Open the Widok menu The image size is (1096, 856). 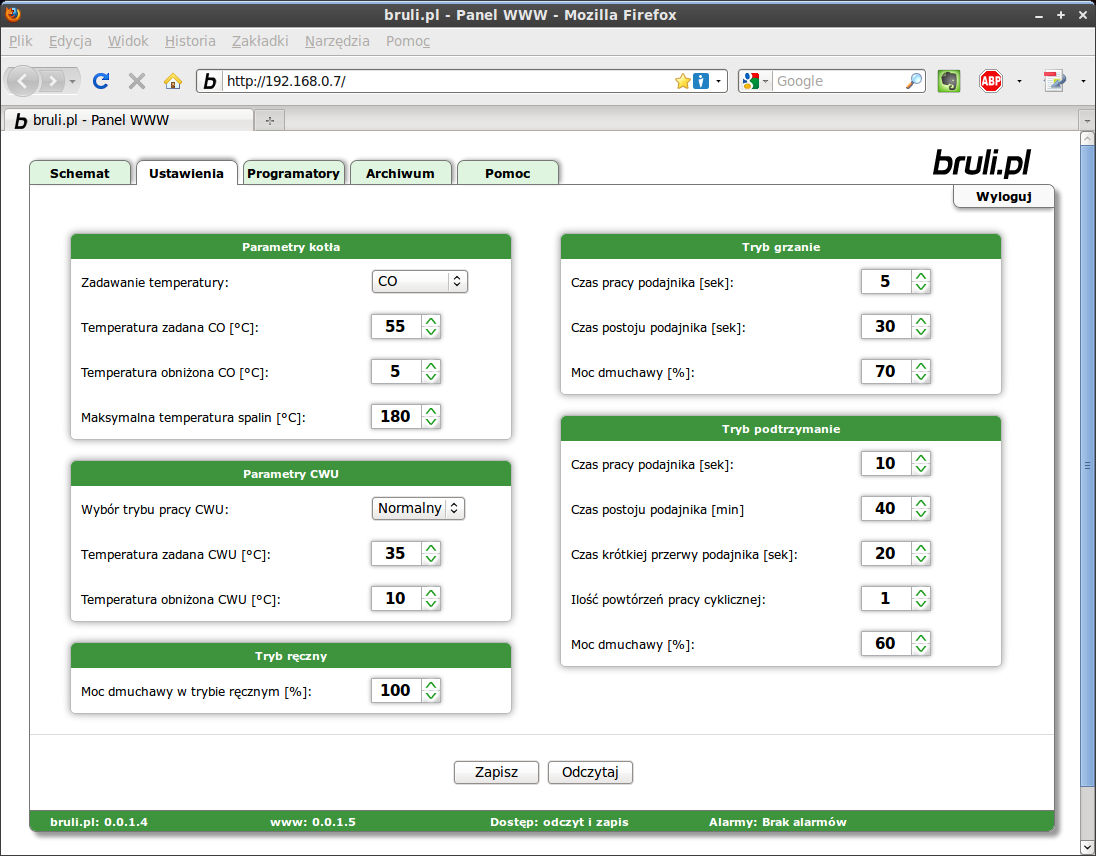tap(128, 41)
